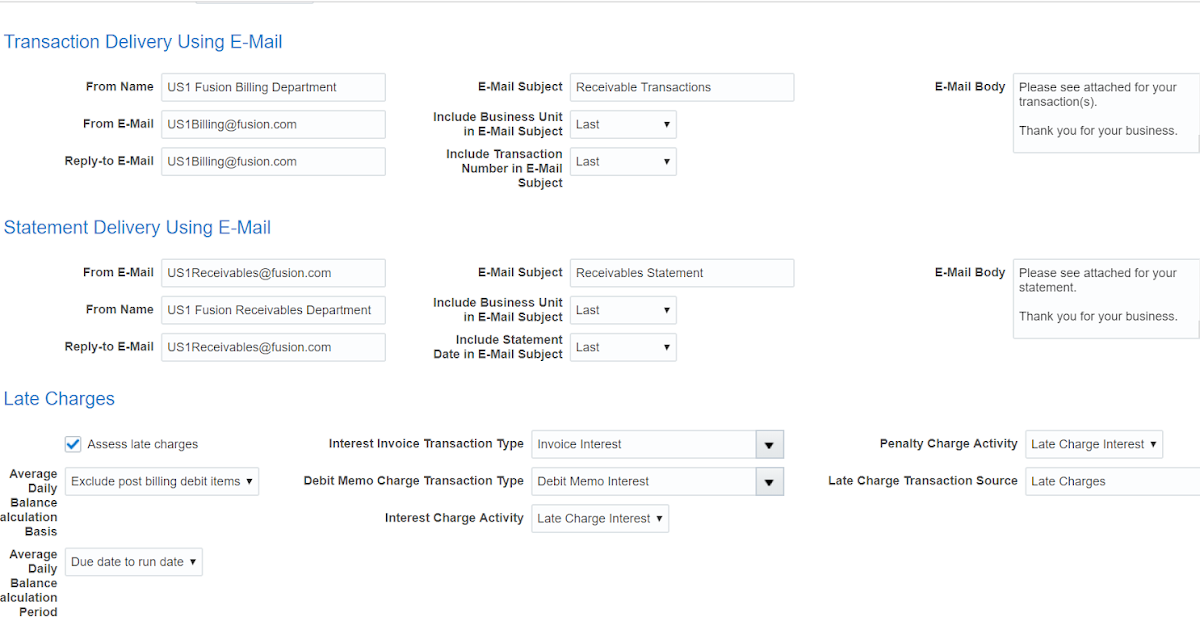Click the From Name field showing US1 Fusion Billing Department
Screen dimensions: 1200x630
272,87
